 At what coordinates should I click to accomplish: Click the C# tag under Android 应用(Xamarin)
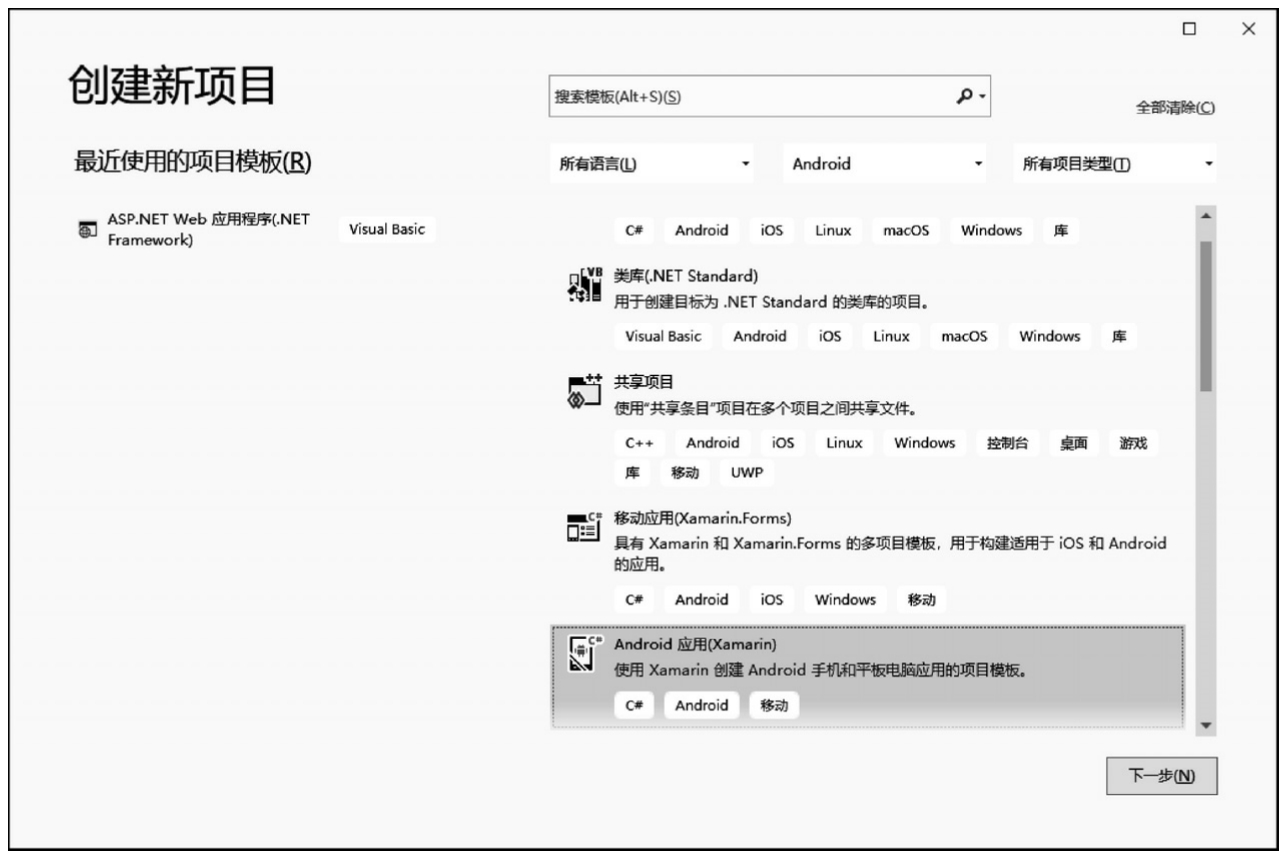634,705
